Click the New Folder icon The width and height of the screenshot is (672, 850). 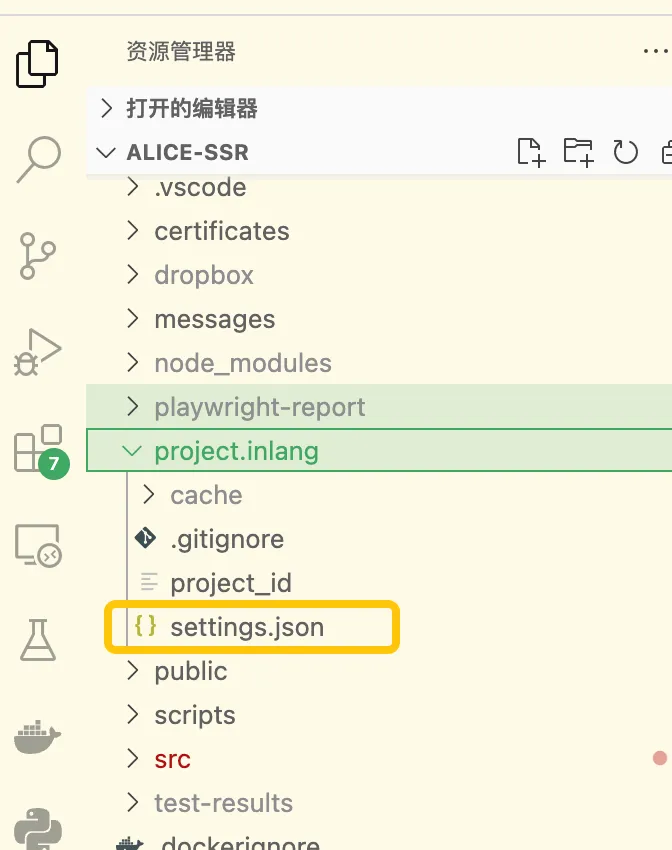578,152
